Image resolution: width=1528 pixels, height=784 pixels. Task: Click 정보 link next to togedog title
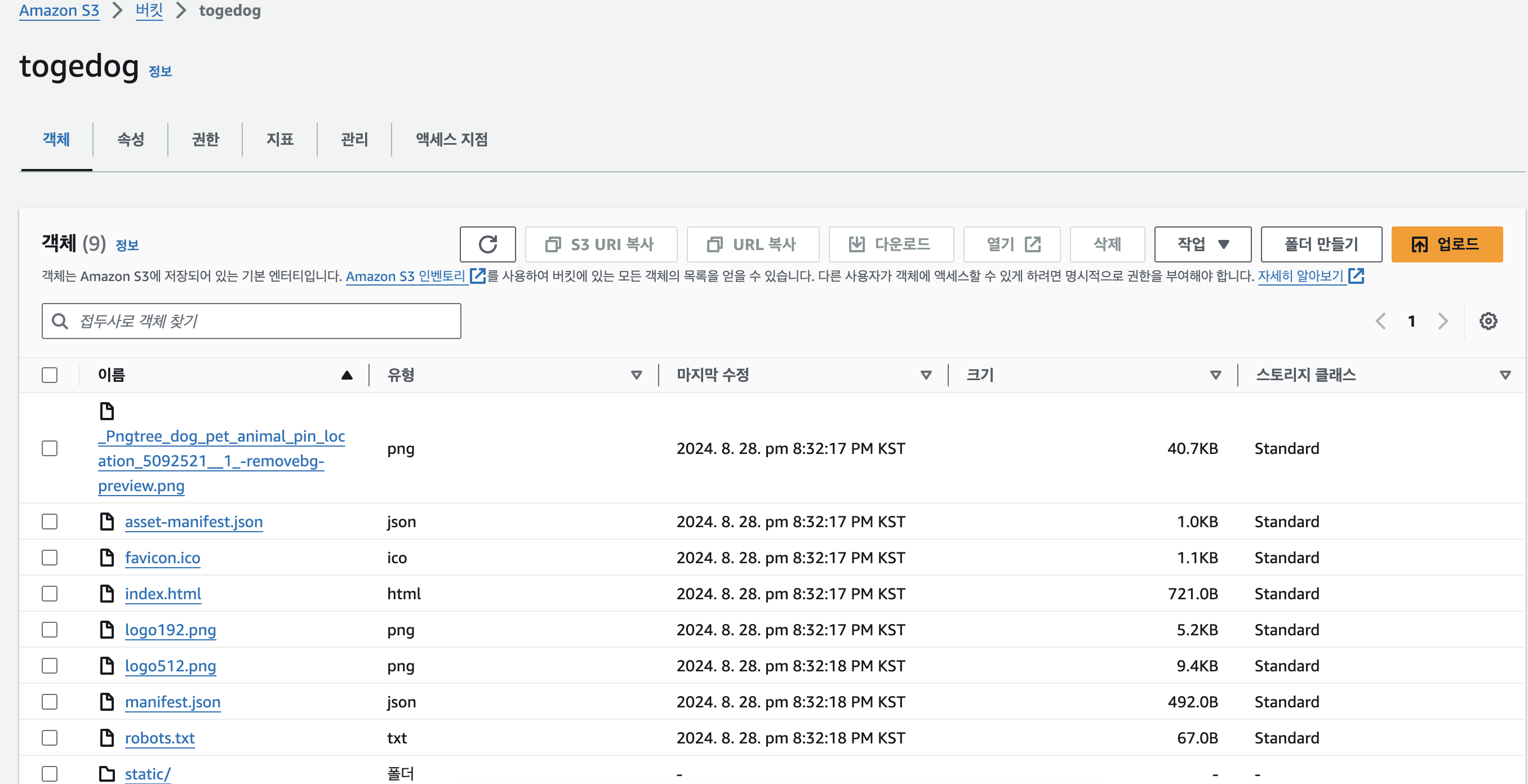click(160, 71)
